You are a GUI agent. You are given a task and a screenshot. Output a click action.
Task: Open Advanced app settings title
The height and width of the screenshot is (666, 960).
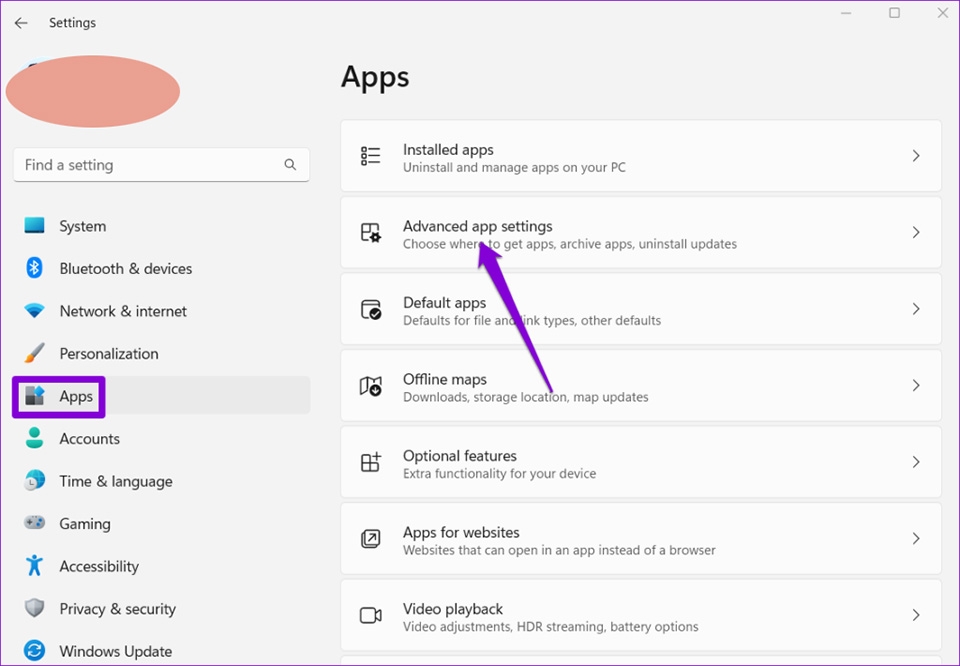tap(478, 226)
